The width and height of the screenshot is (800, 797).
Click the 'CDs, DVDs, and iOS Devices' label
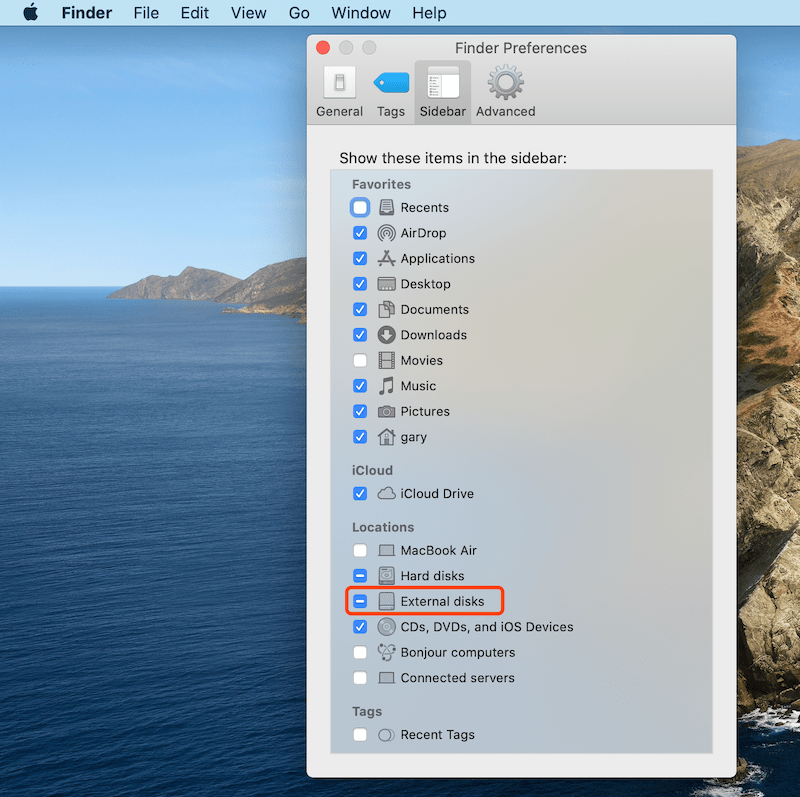tap(487, 627)
